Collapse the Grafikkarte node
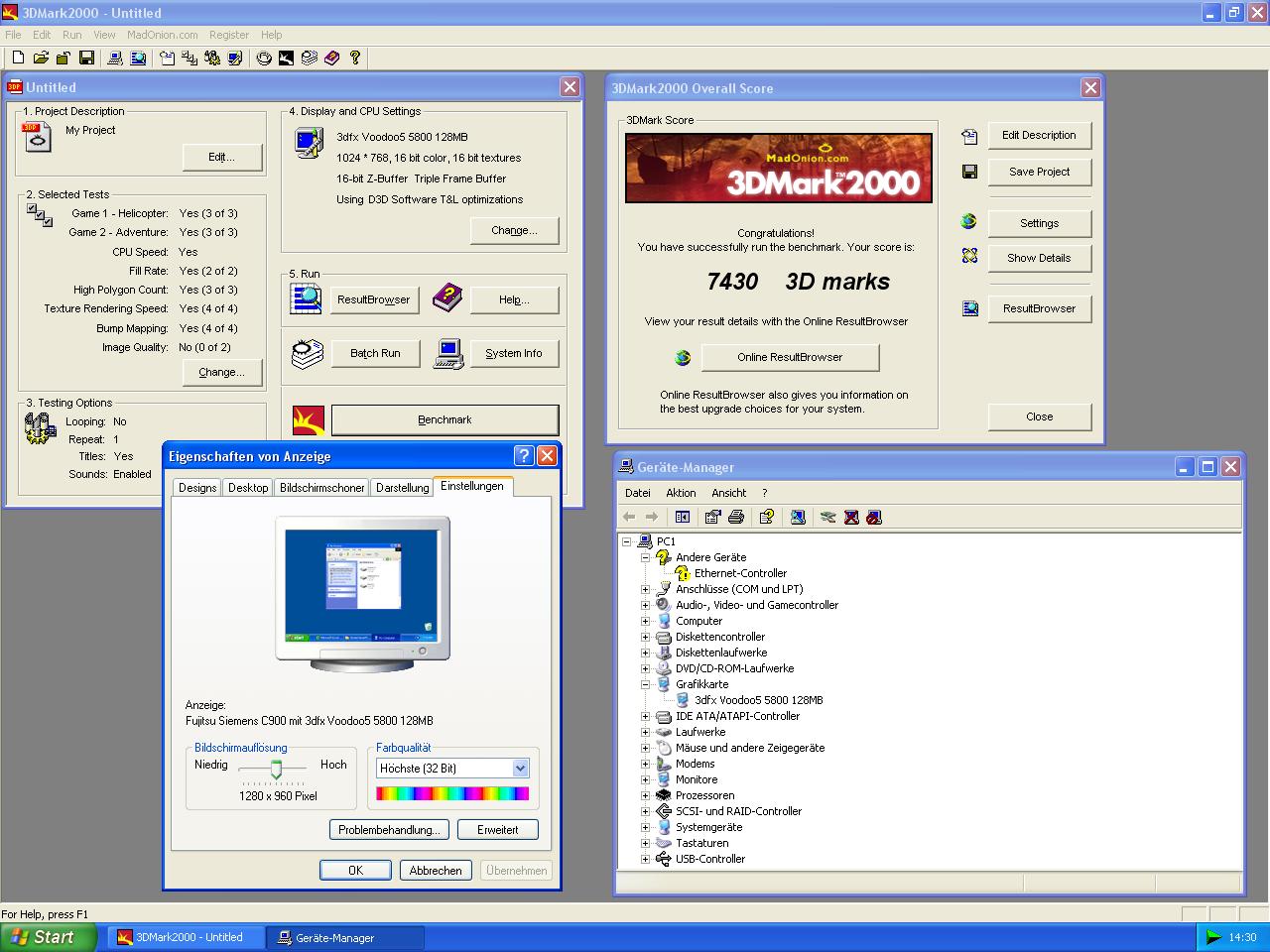 coord(645,684)
